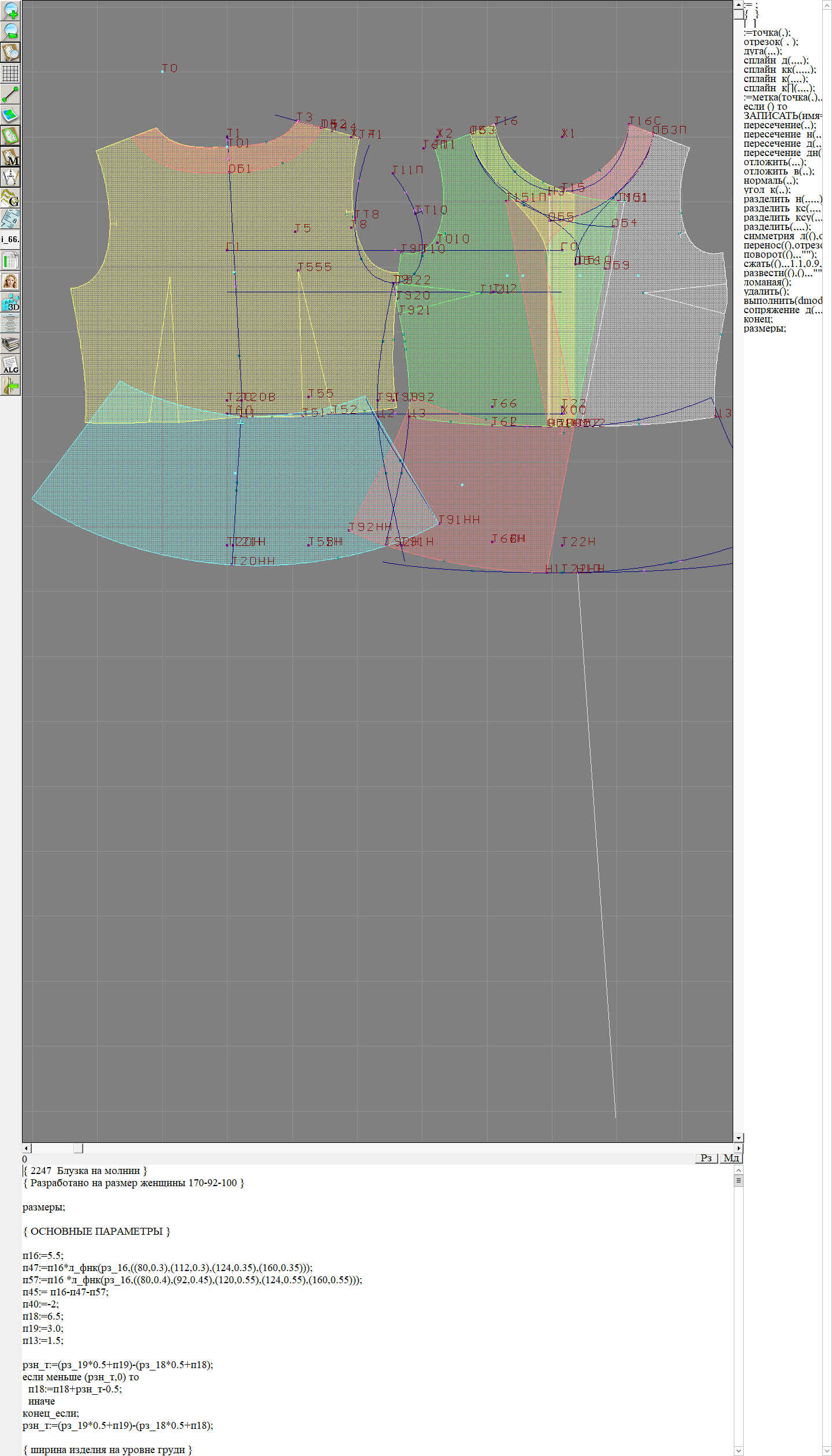Toggle the grid display icon
The image size is (832, 1456).
tap(10, 73)
